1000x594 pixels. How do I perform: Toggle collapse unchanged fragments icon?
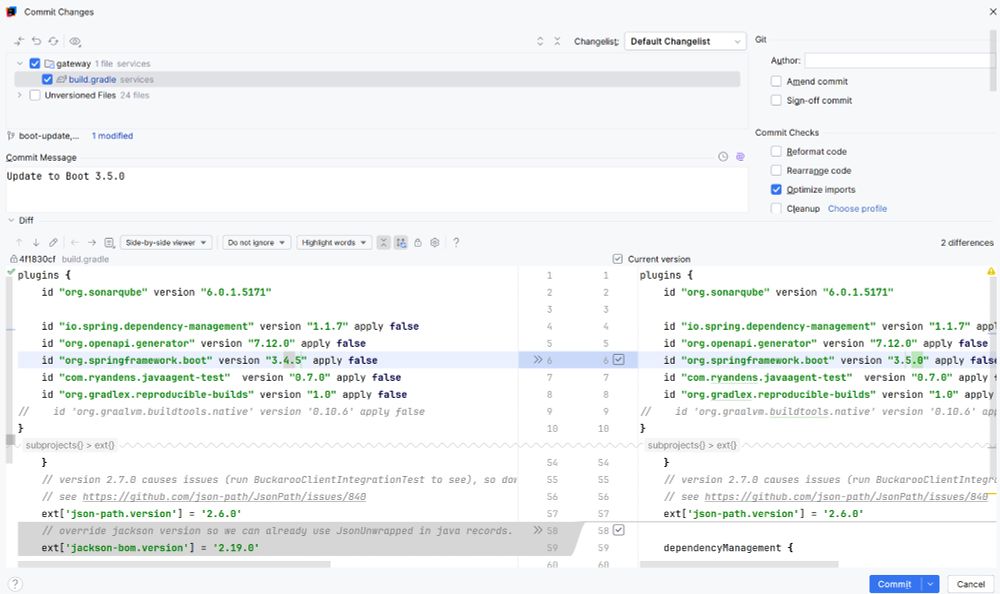tap(383, 242)
